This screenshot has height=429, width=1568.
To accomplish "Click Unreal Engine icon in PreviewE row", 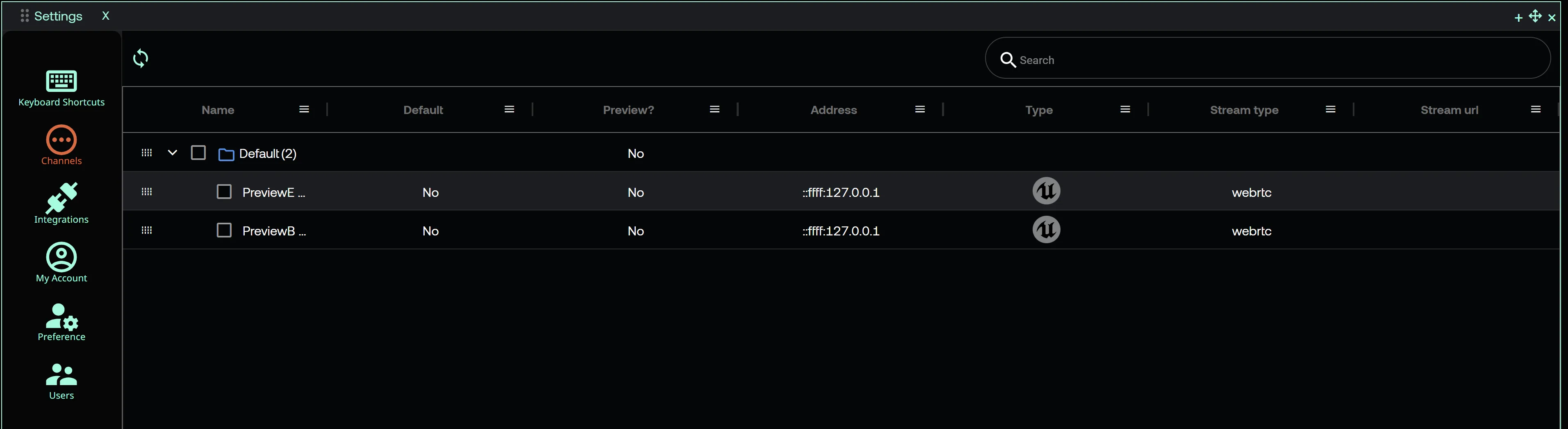I will click(x=1046, y=192).
